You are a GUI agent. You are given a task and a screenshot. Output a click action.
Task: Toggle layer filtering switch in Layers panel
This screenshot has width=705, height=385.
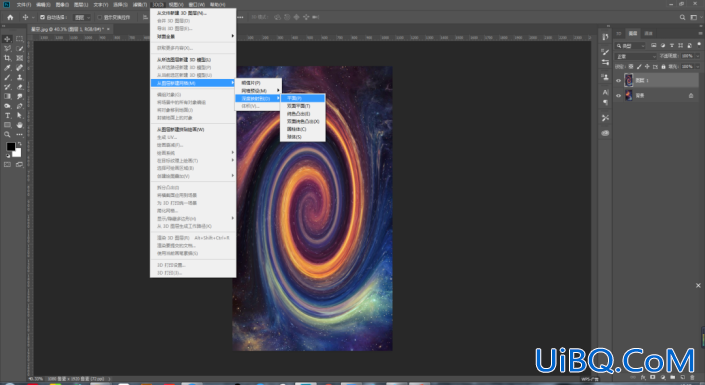[x=699, y=45]
